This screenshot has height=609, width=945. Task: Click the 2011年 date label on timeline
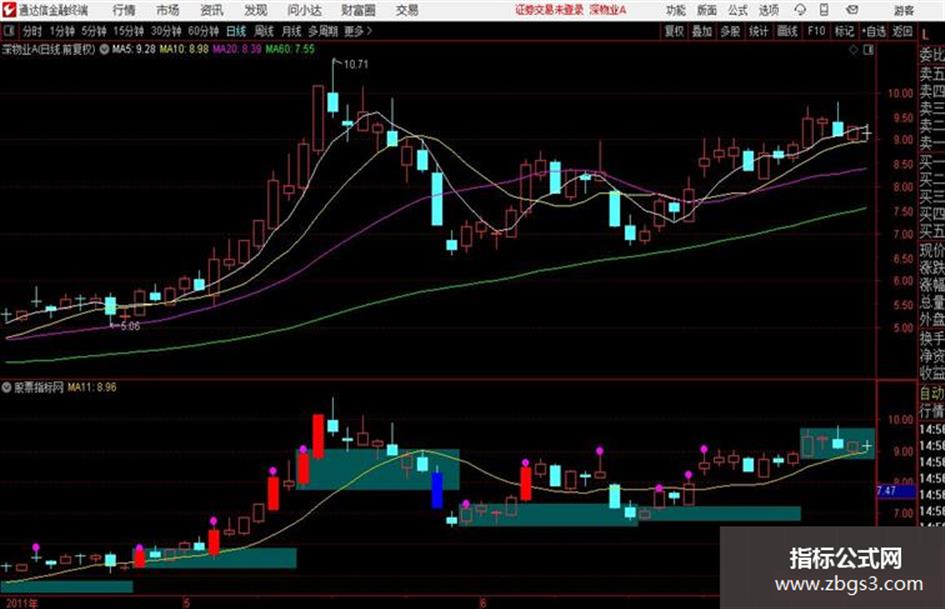pos(22,603)
